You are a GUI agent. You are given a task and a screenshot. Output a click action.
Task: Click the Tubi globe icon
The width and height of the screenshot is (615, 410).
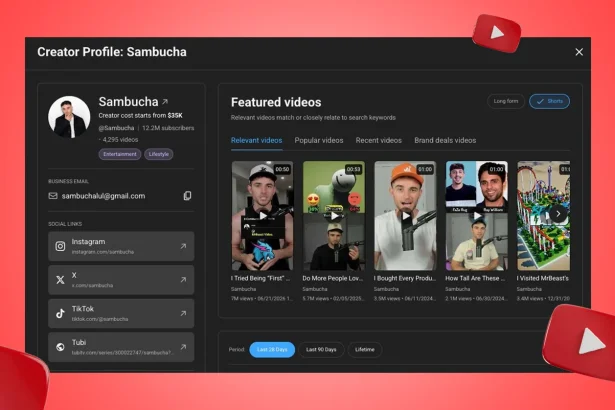tap(60, 347)
